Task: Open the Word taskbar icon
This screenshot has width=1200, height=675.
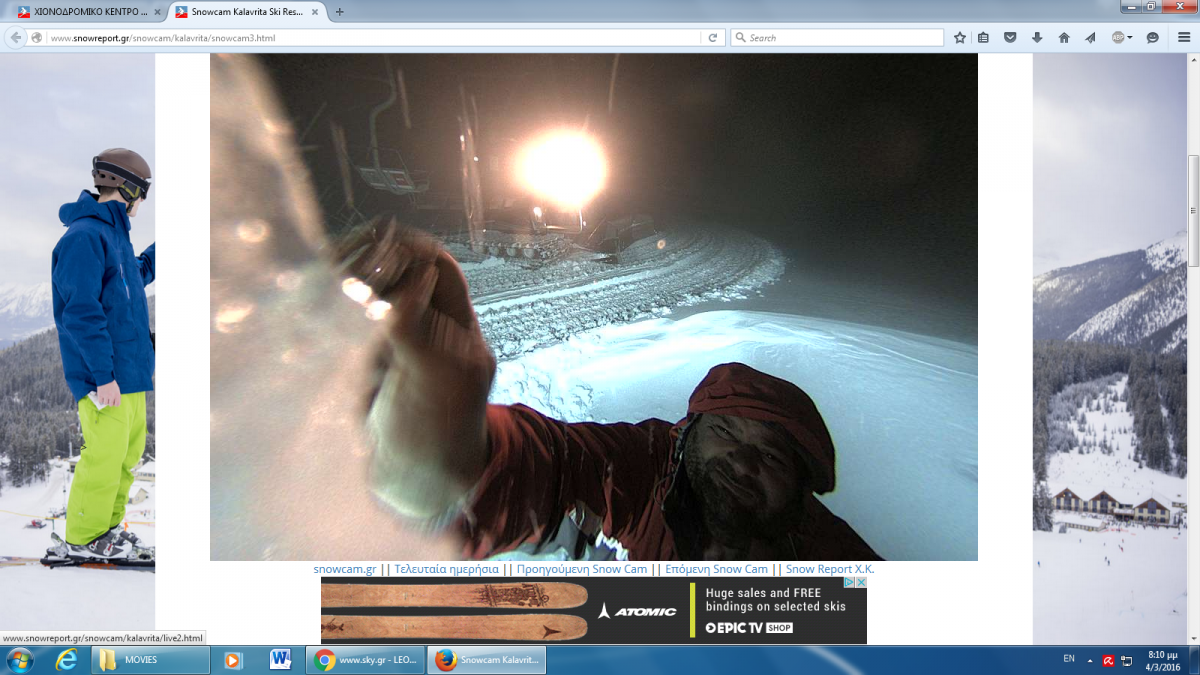Action: click(x=280, y=660)
